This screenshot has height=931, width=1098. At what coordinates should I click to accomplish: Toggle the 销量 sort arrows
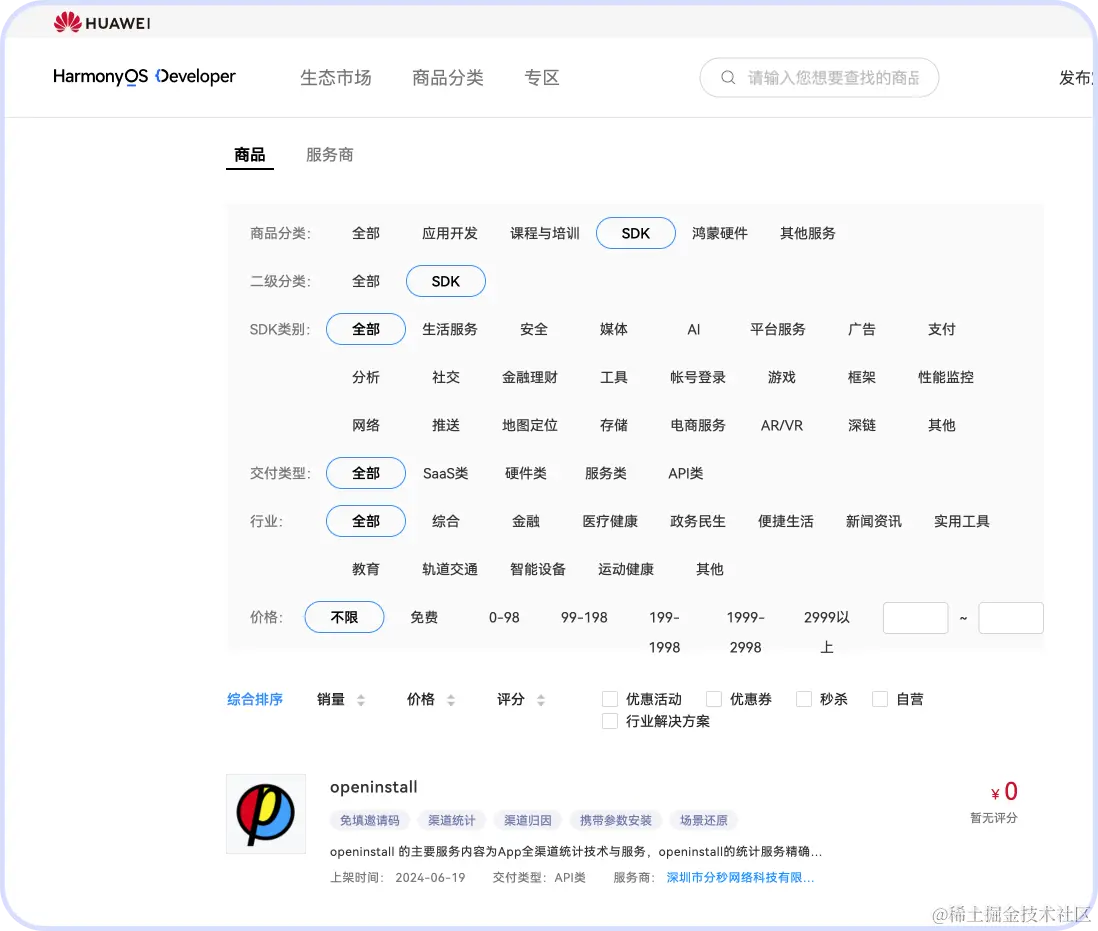click(361, 699)
